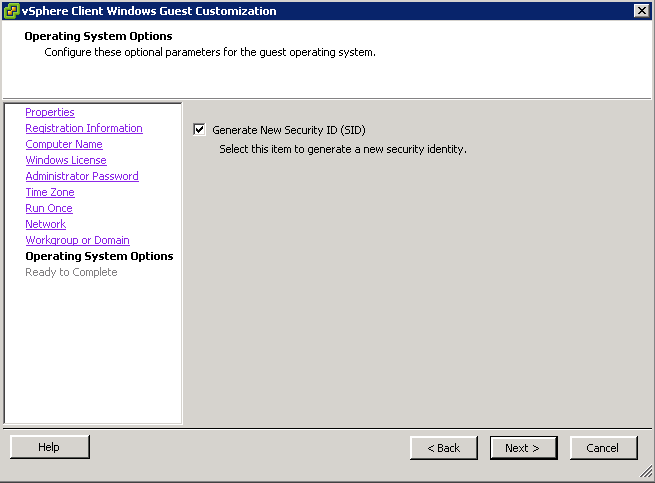Select Operating System Options current step
The image size is (655, 483).
pyautogui.click(x=99, y=256)
